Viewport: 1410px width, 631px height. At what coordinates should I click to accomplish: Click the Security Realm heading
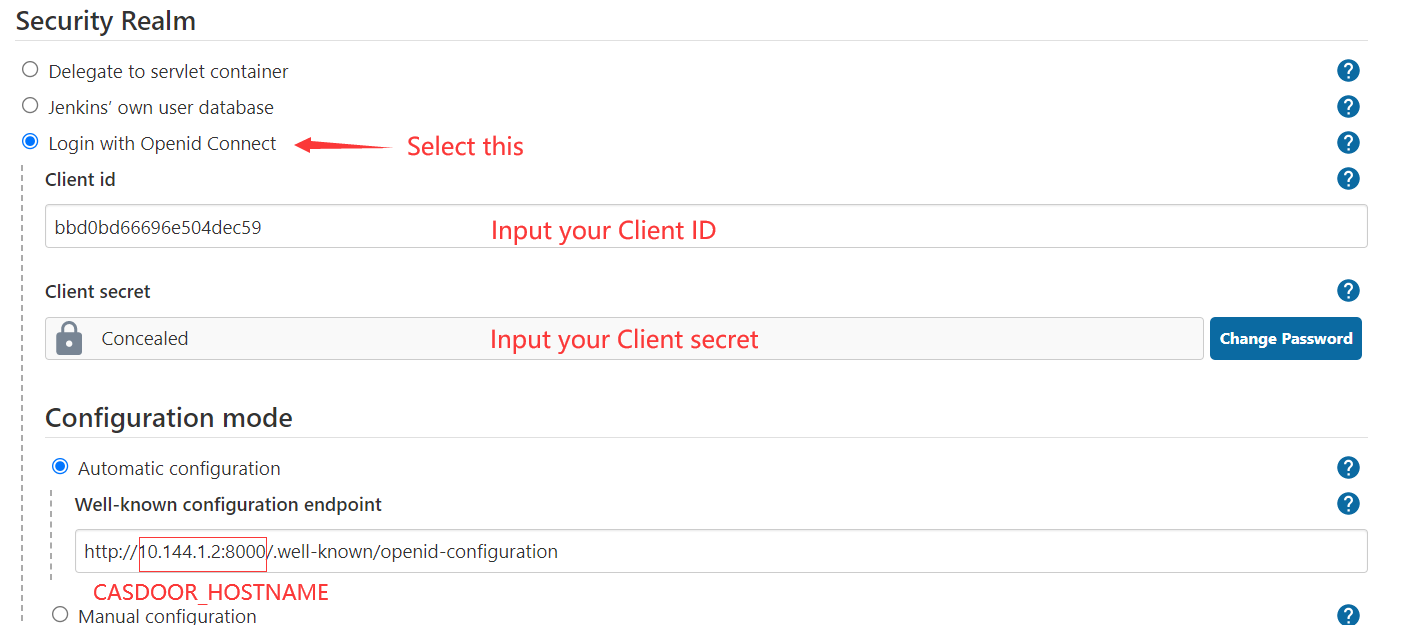(105, 20)
